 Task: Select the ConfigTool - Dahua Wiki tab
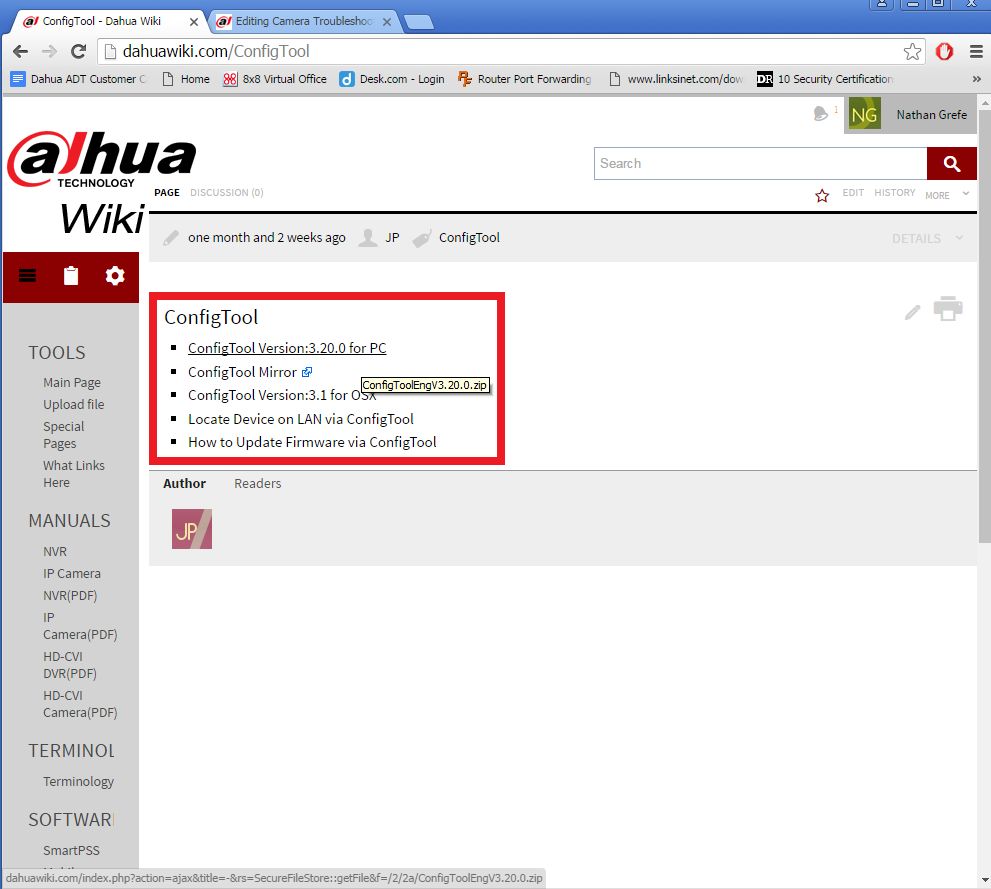[x=101, y=21]
